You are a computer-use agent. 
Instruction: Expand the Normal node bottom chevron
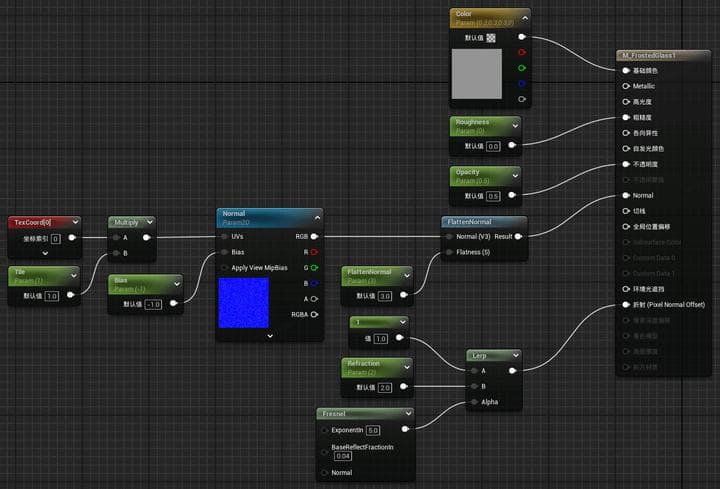270,336
